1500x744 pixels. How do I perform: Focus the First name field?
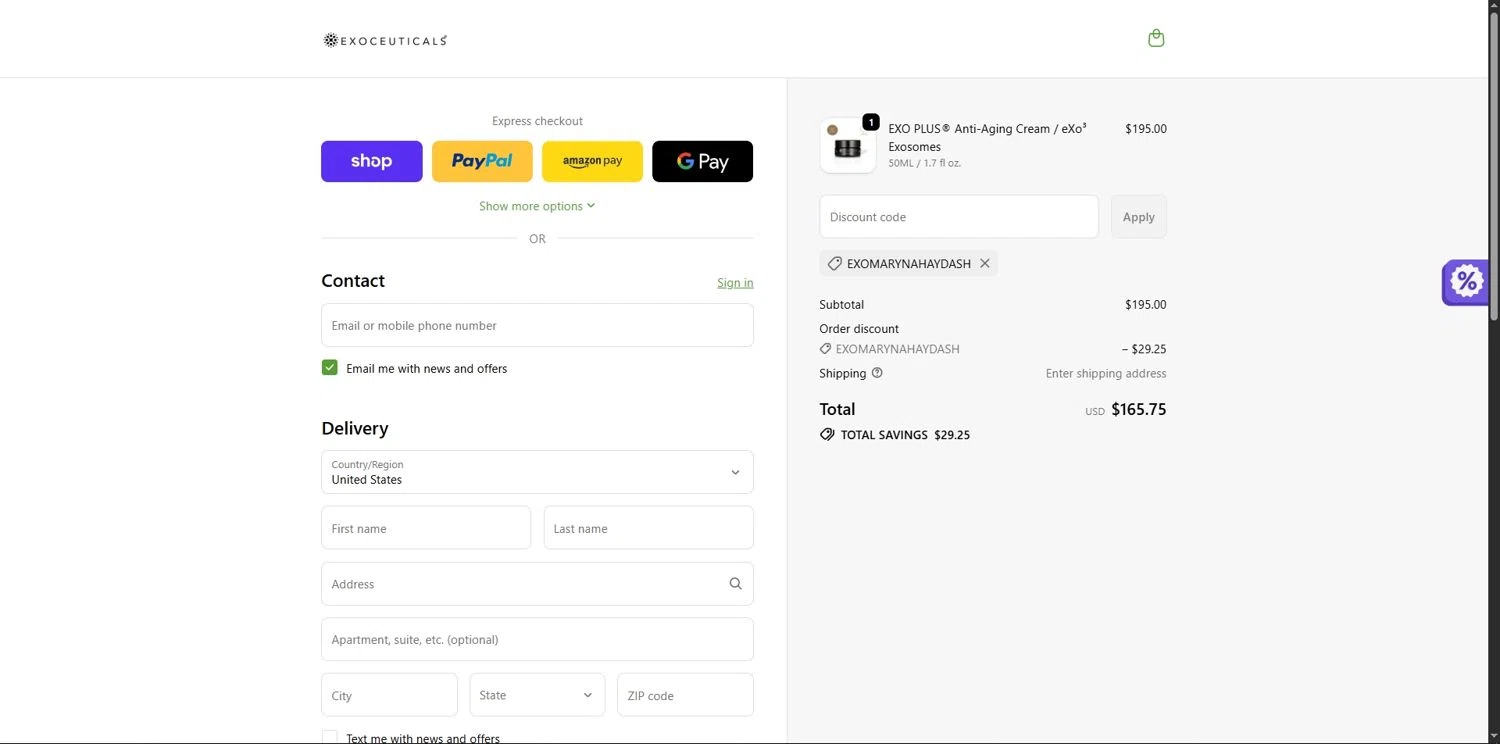pos(426,528)
